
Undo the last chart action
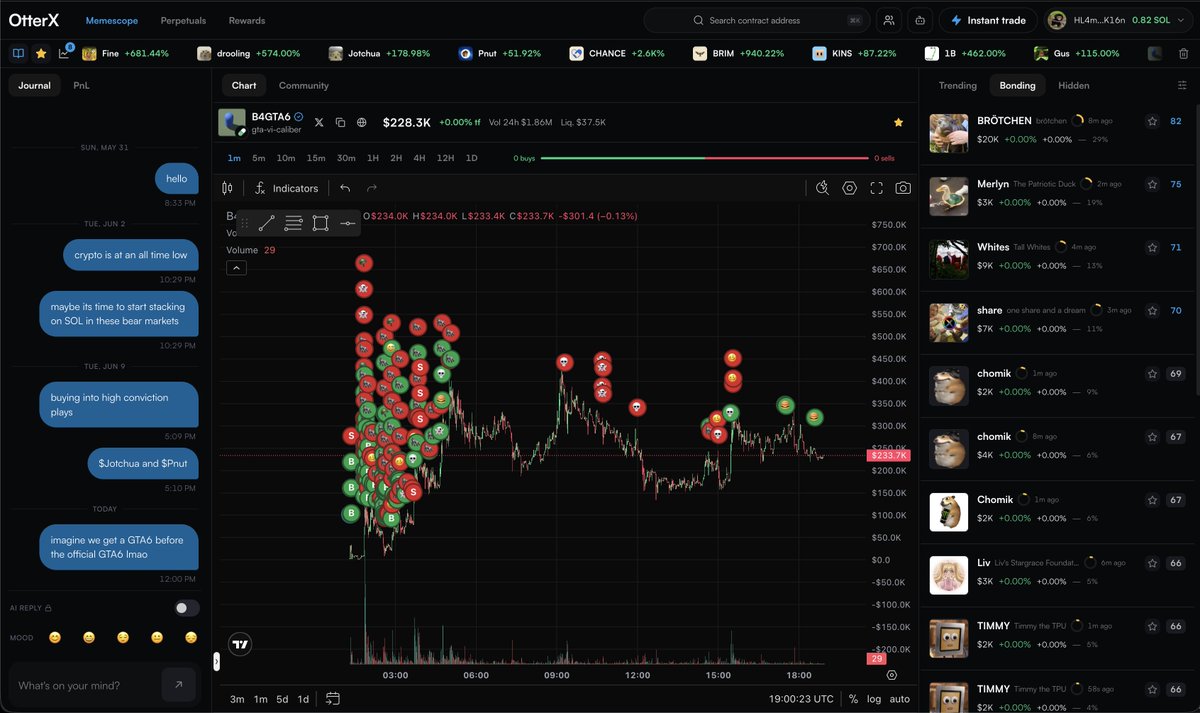[345, 188]
